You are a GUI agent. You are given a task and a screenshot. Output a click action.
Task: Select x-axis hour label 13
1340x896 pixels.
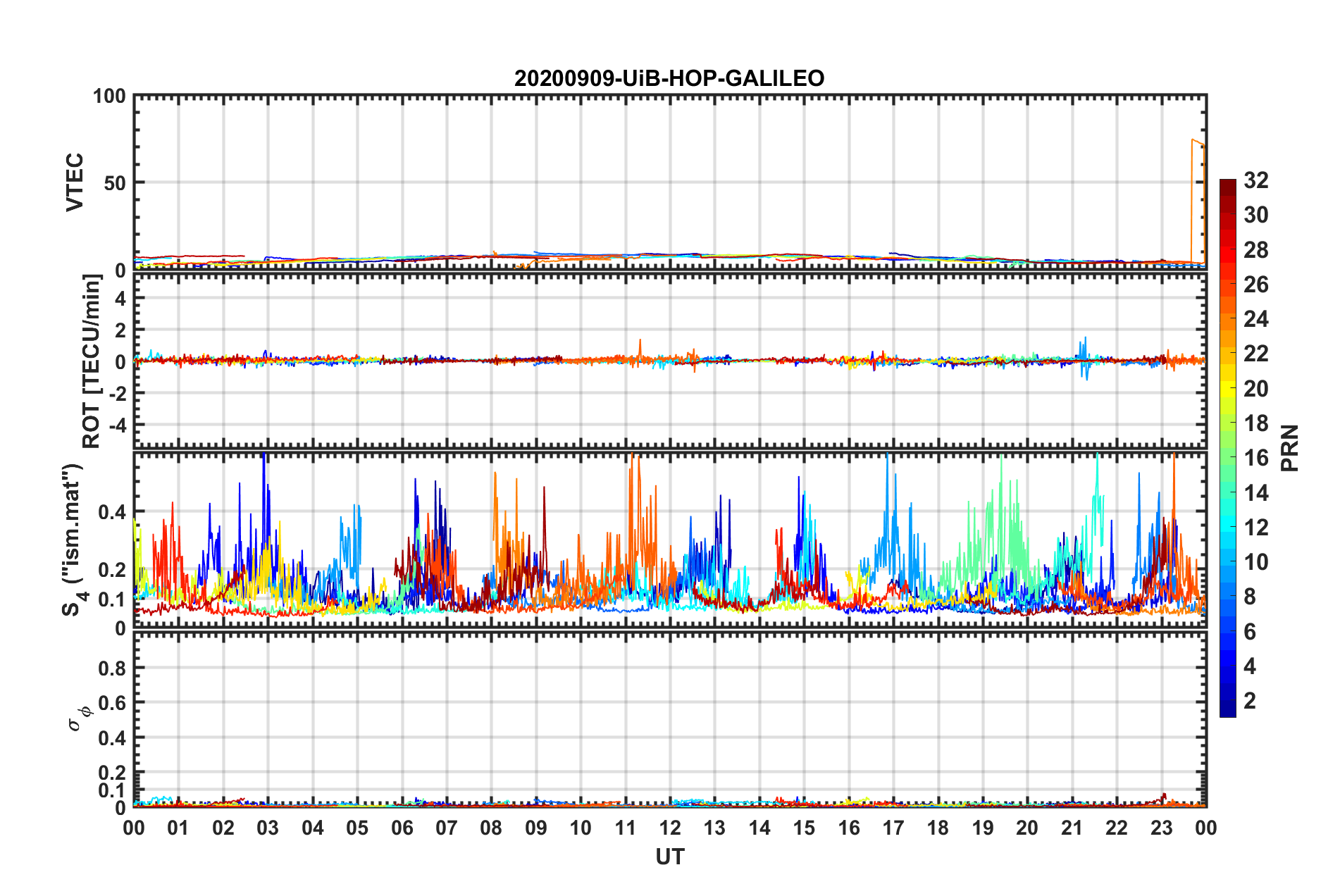pyautogui.click(x=714, y=828)
